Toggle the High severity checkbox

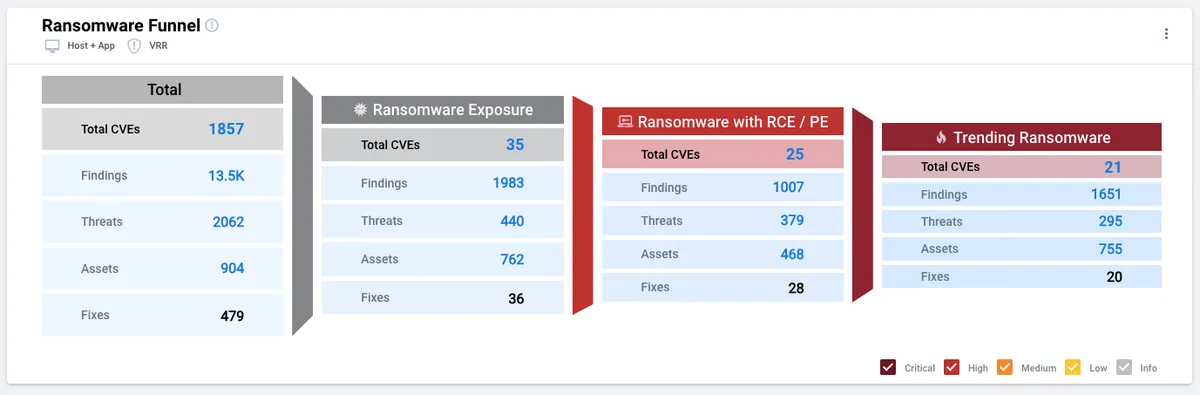pos(952,367)
